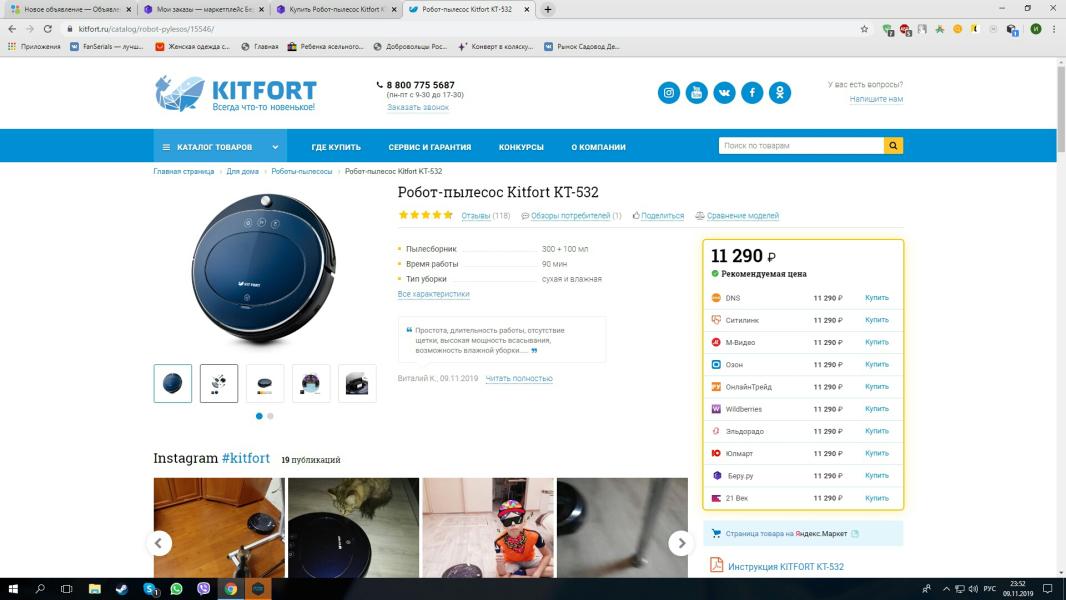Click Купить link for М-Видео
Image resolution: width=1066 pixels, height=600 pixels.
(876, 342)
